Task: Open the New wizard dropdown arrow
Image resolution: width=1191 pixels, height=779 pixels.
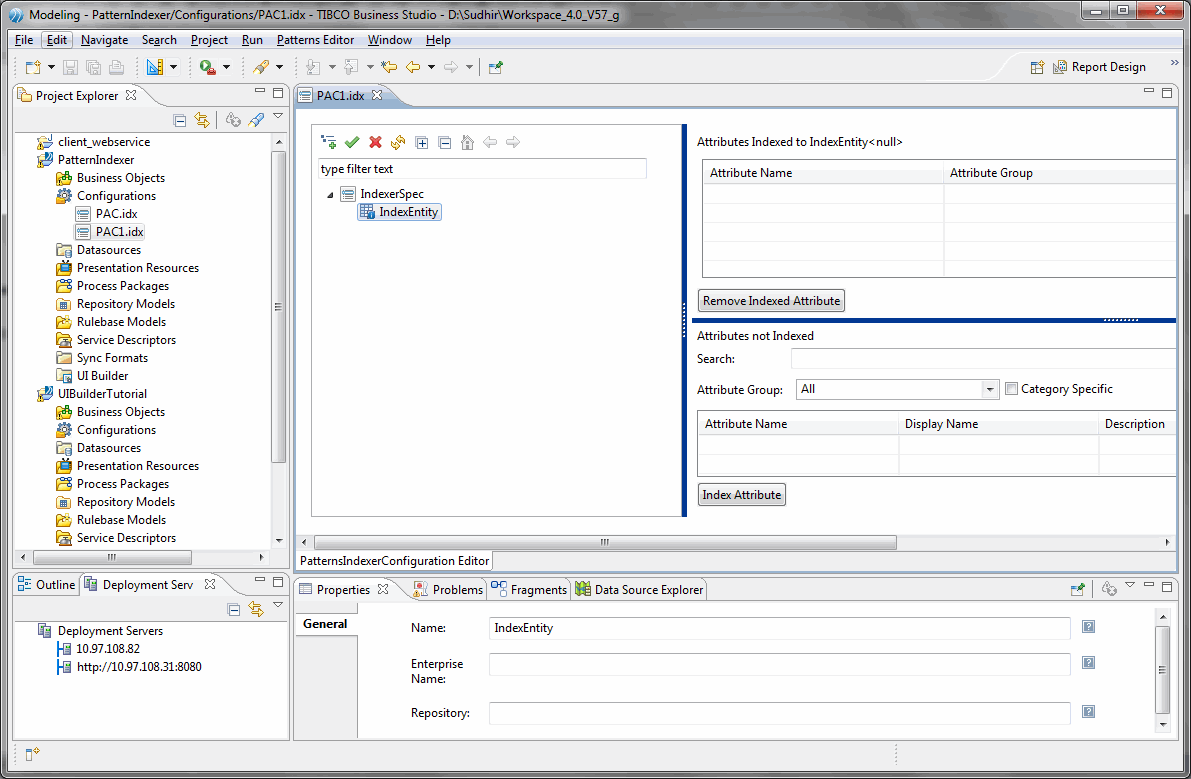Action: (51, 67)
